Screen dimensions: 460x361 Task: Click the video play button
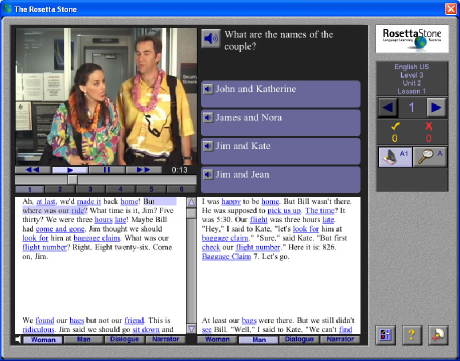[70, 170]
